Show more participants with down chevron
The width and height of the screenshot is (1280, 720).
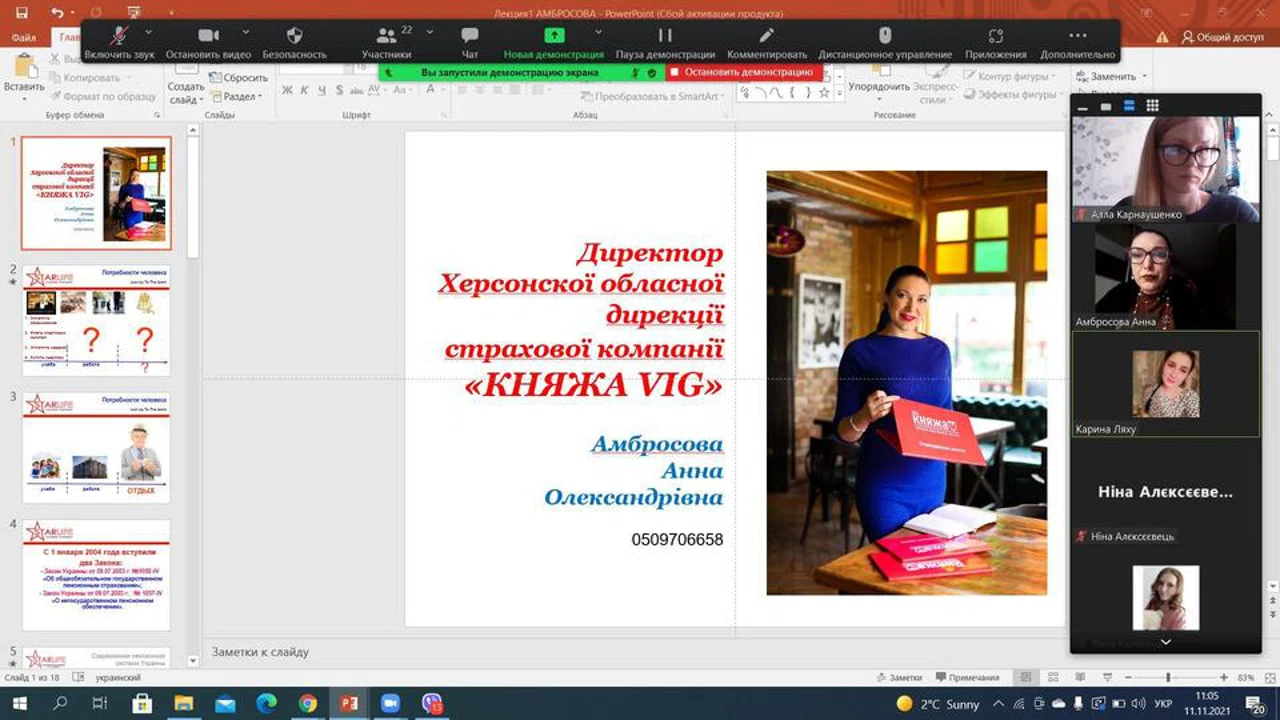(1166, 642)
